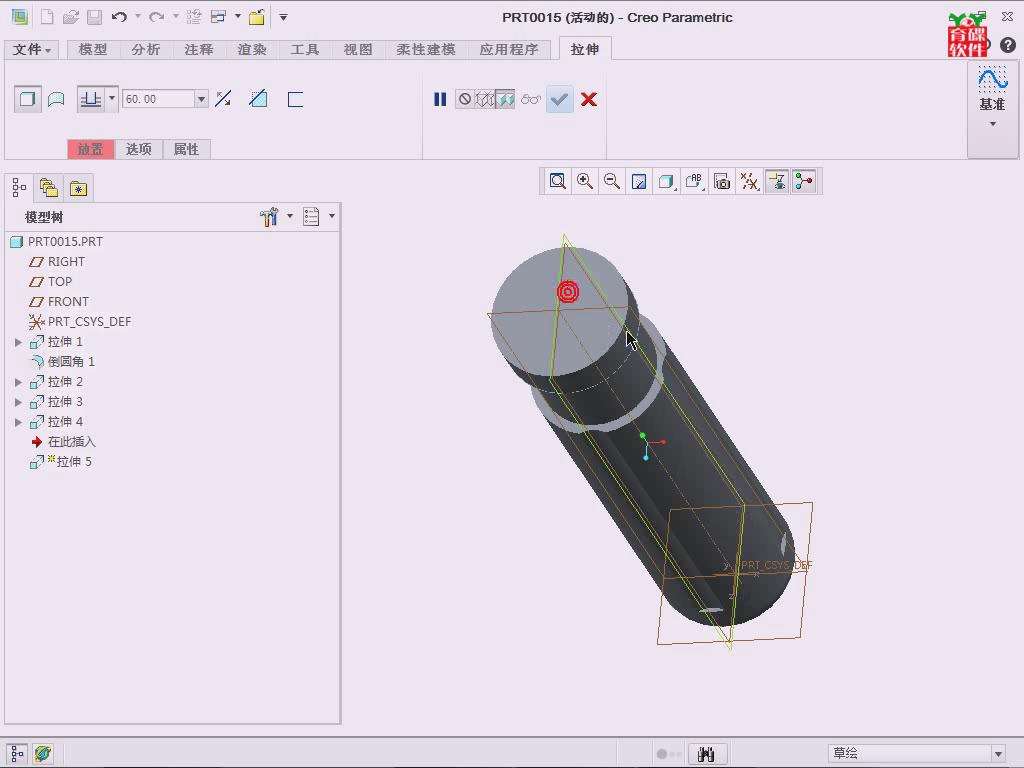Click Refit view icon
The width and height of the screenshot is (1024, 768).
click(x=557, y=181)
